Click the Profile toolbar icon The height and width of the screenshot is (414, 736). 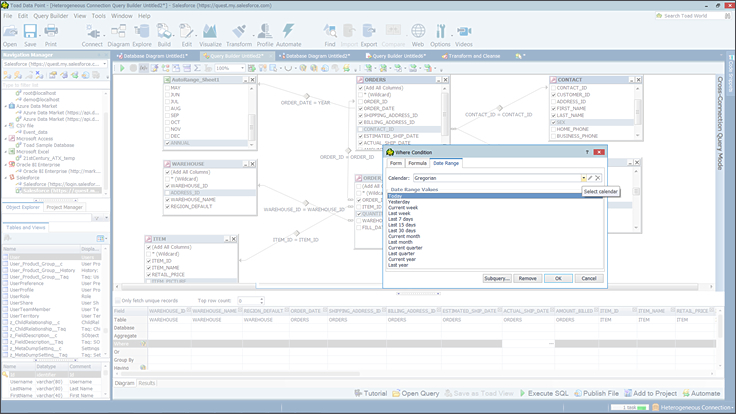pos(265,35)
